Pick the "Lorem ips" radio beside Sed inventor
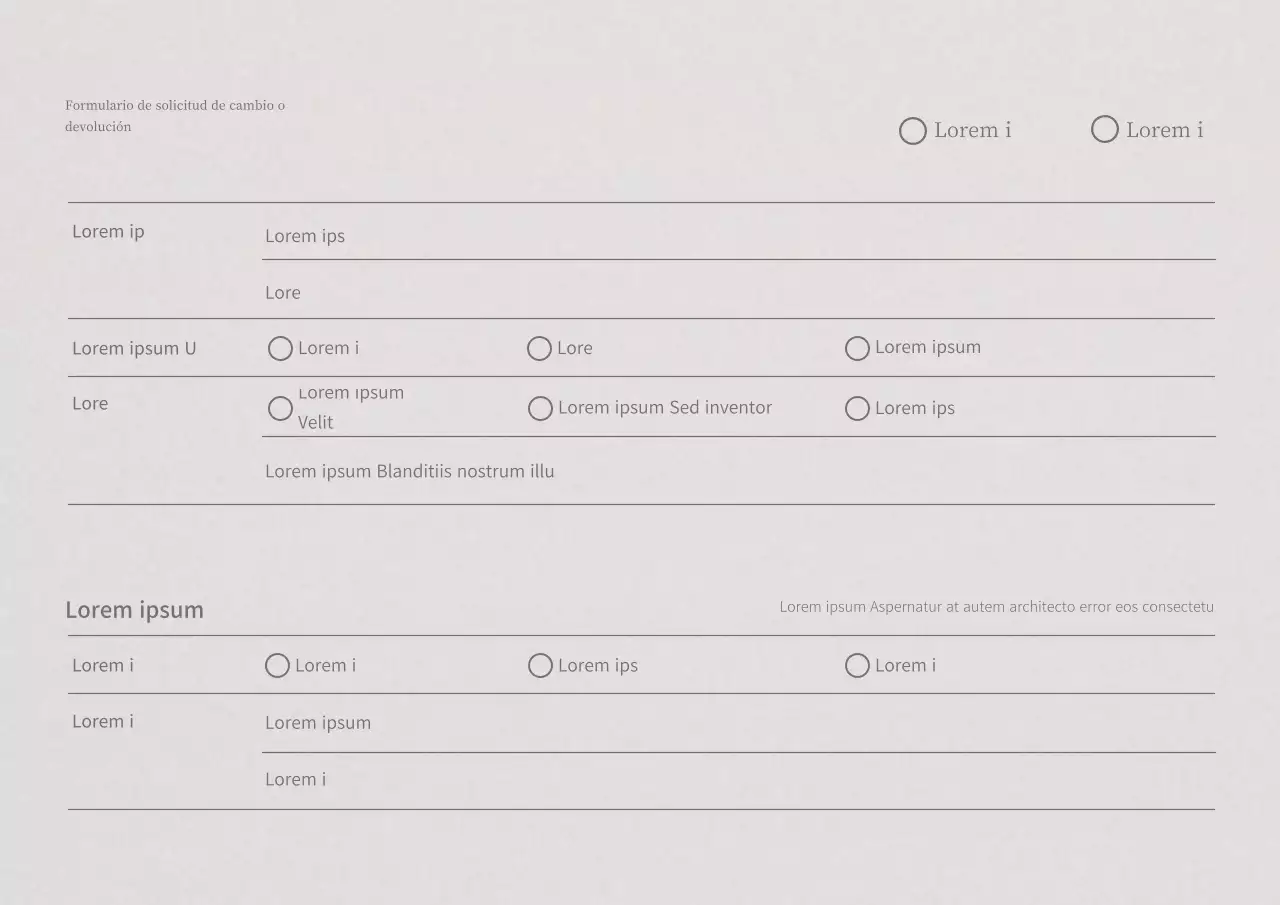The height and width of the screenshot is (905, 1280). pos(857,409)
